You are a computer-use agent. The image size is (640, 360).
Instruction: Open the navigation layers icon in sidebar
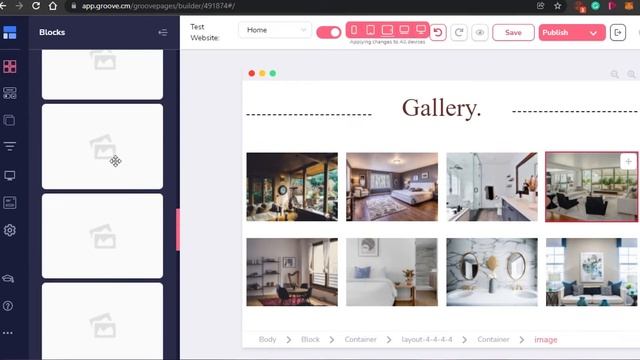pos(9,146)
